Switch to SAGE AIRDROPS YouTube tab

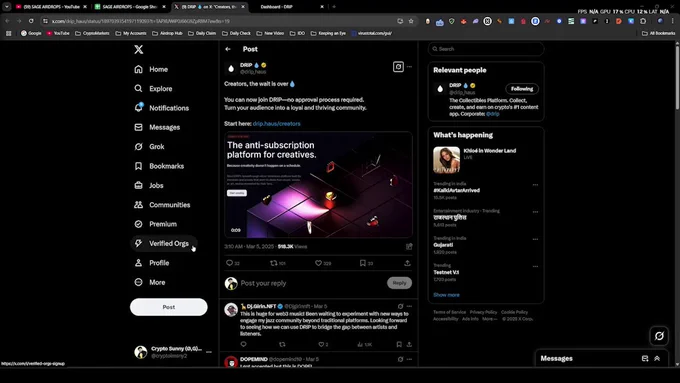tap(51, 7)
